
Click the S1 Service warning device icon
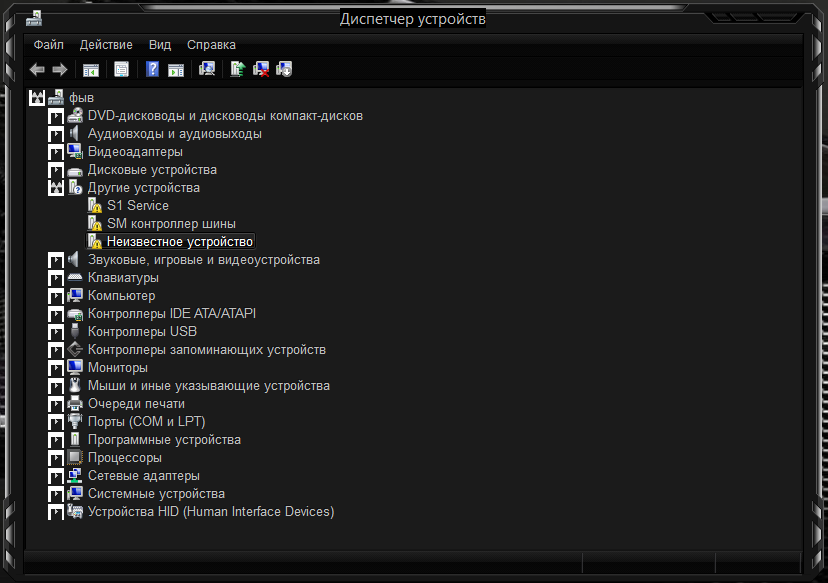click(95, 205)
